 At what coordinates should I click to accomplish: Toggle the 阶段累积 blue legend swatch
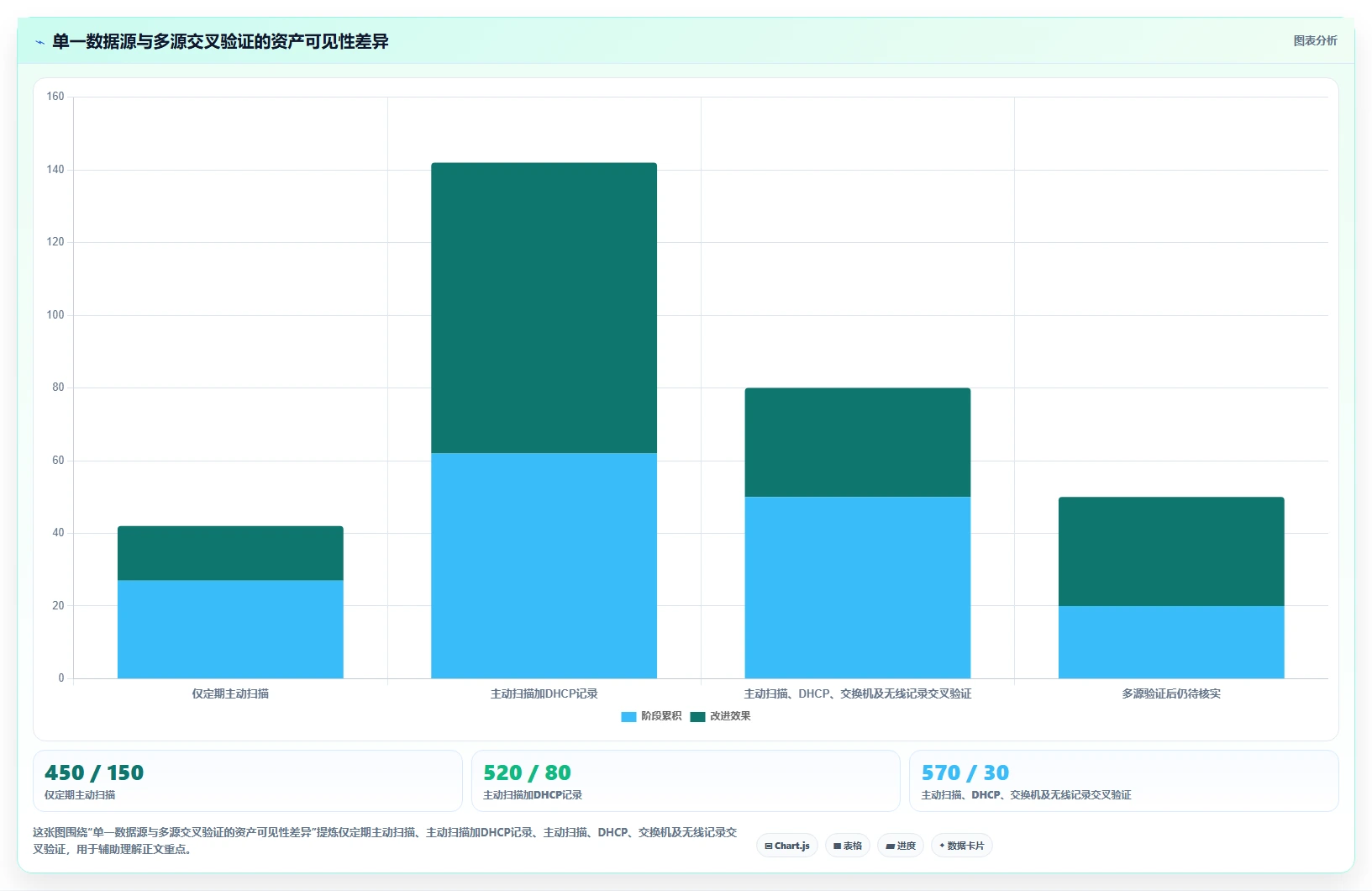click(628, 717)
